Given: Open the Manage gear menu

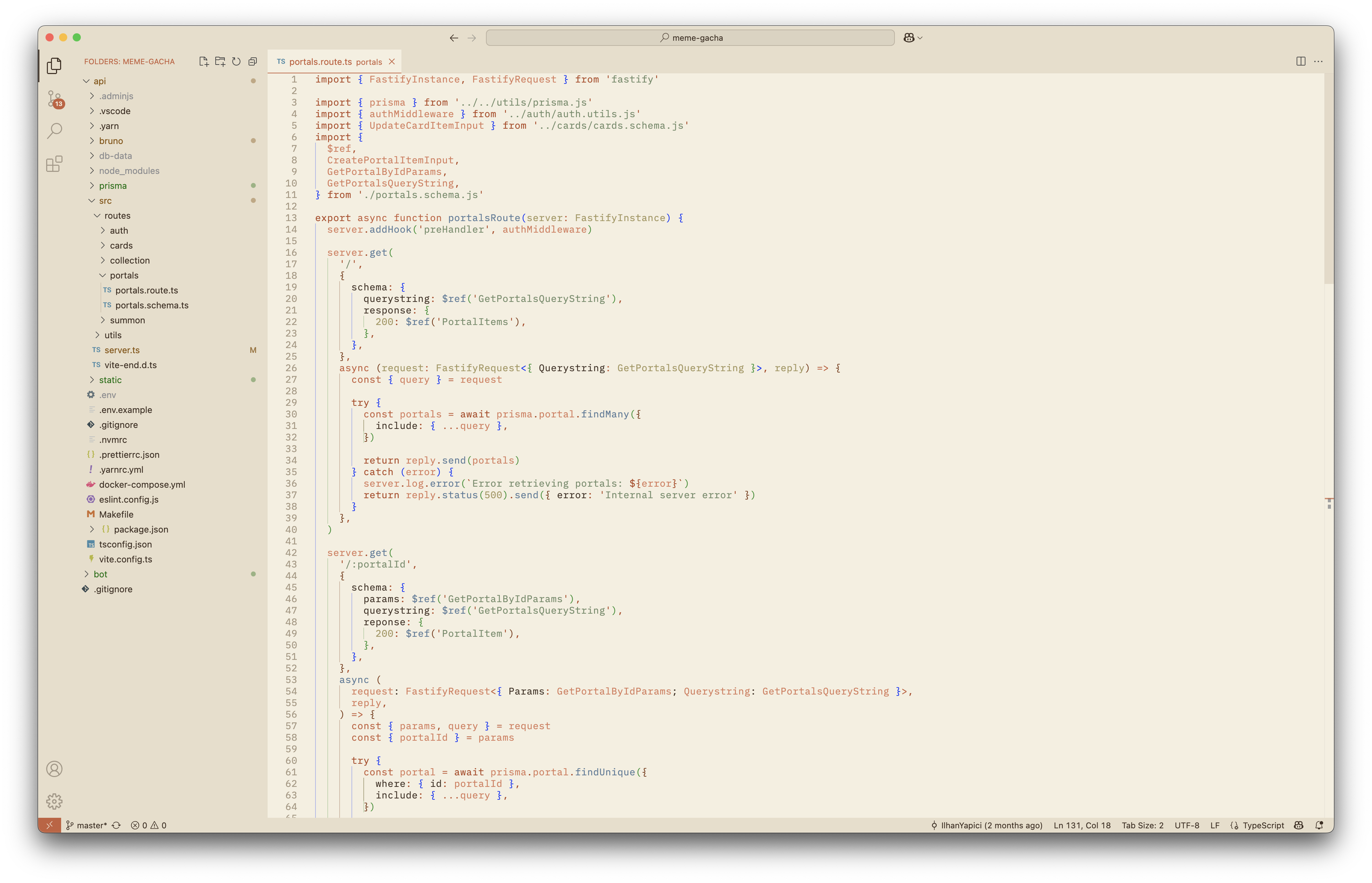Looking at the screenshot, I should tap(54, 801).
